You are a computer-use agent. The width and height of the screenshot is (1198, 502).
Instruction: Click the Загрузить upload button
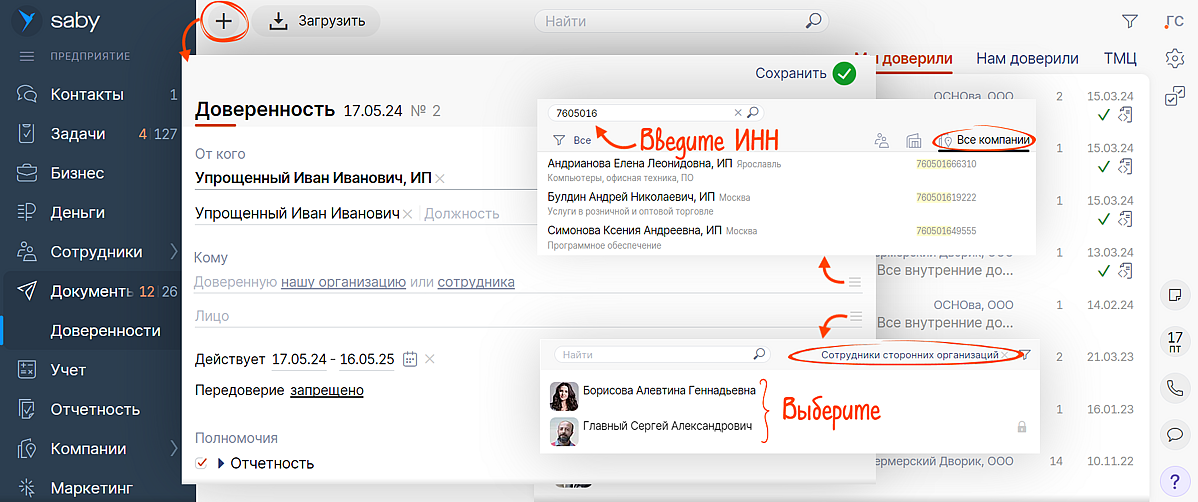pyautogui.click(x=317, y=21)
